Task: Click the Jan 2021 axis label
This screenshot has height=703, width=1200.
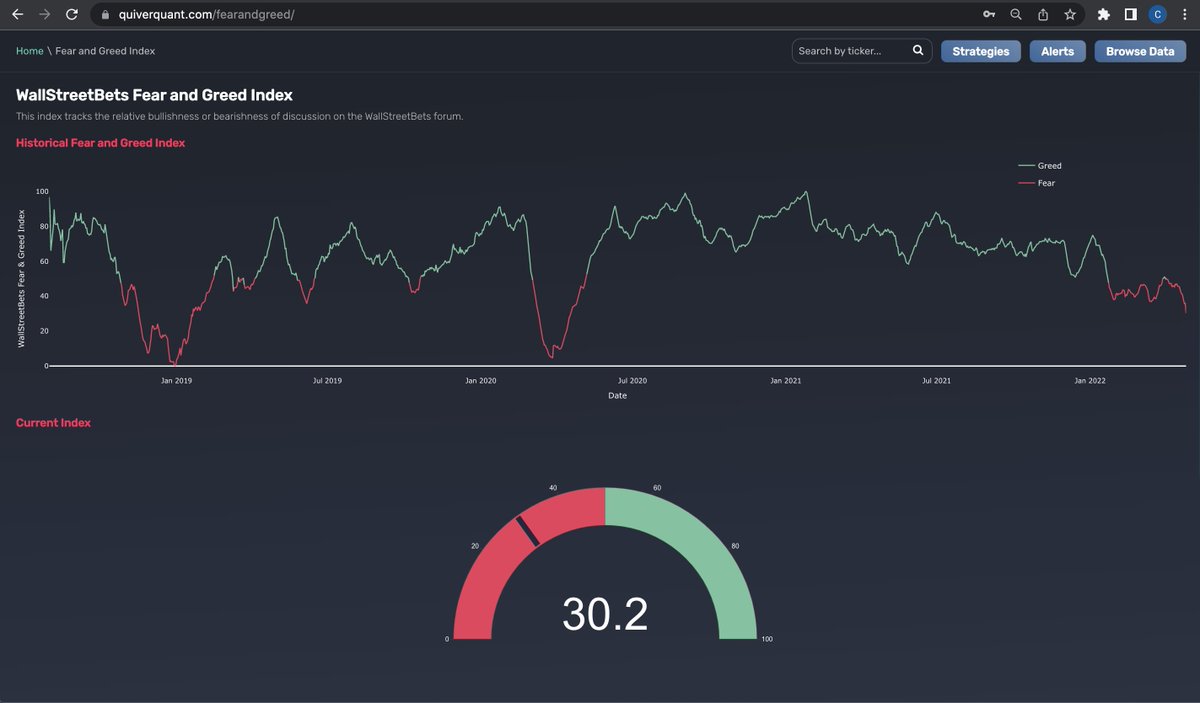Action: click(785, 381)
